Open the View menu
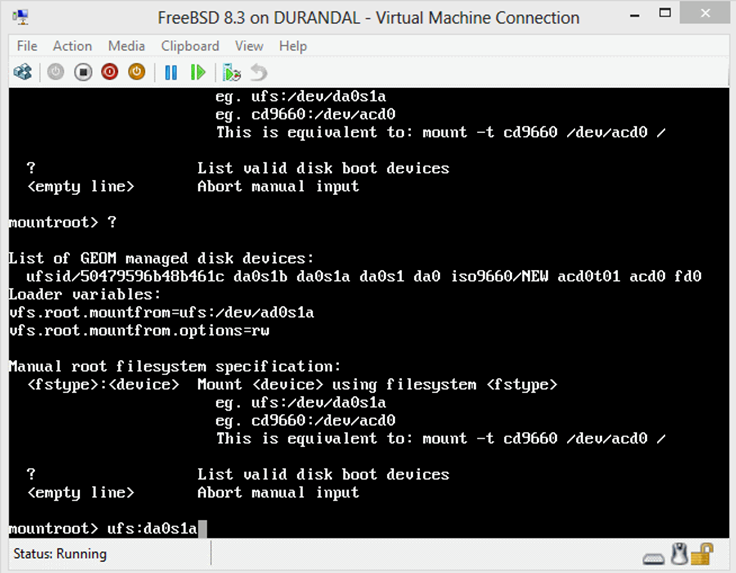The image size is (736, 573). click(x=249, y=46)
